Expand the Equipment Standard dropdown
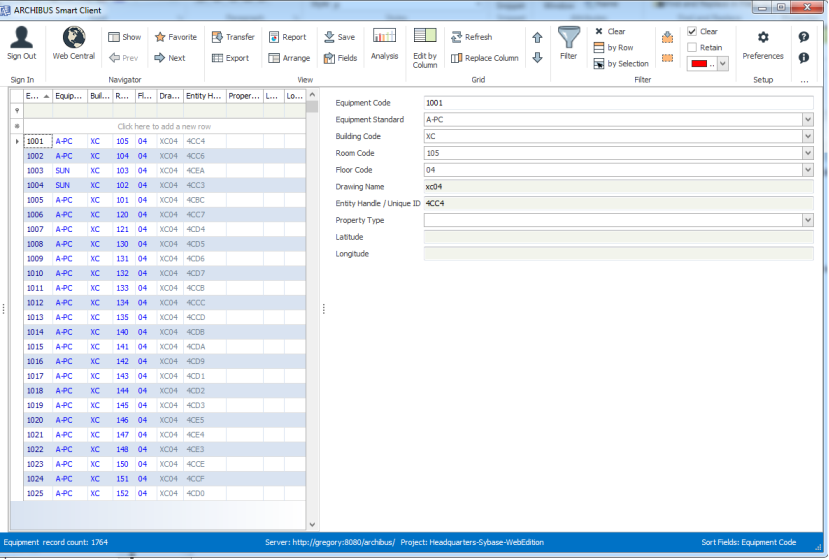This screenshot has height=560, width=829. click(x=807, y=120)
